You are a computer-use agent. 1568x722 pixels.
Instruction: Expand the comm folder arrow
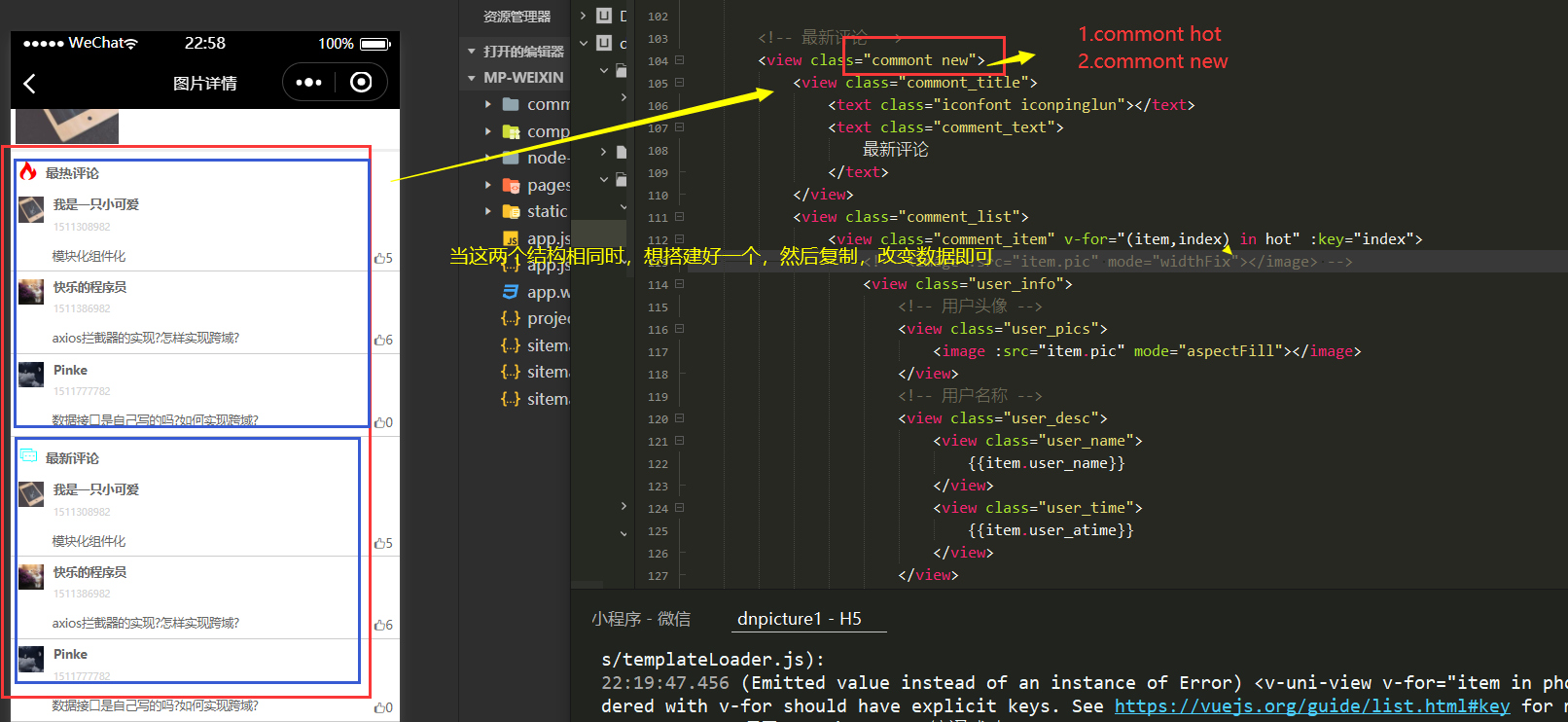[488, 104]
